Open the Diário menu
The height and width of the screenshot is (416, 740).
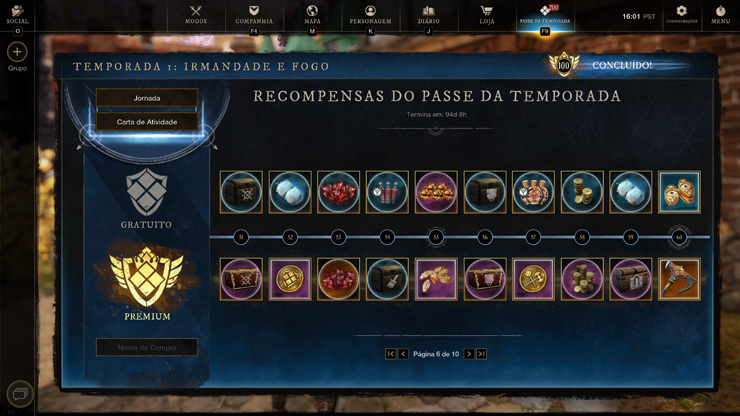[x=429, y=15]
